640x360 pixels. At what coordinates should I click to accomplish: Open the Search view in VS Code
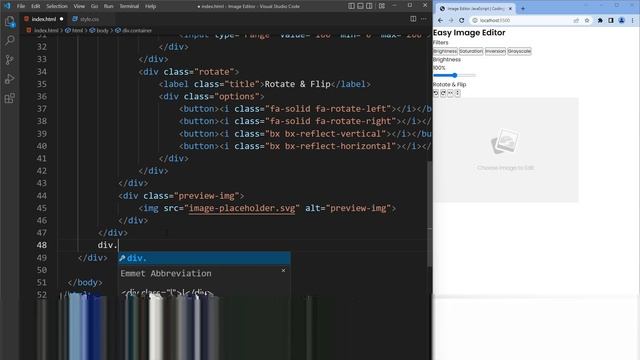9,40
